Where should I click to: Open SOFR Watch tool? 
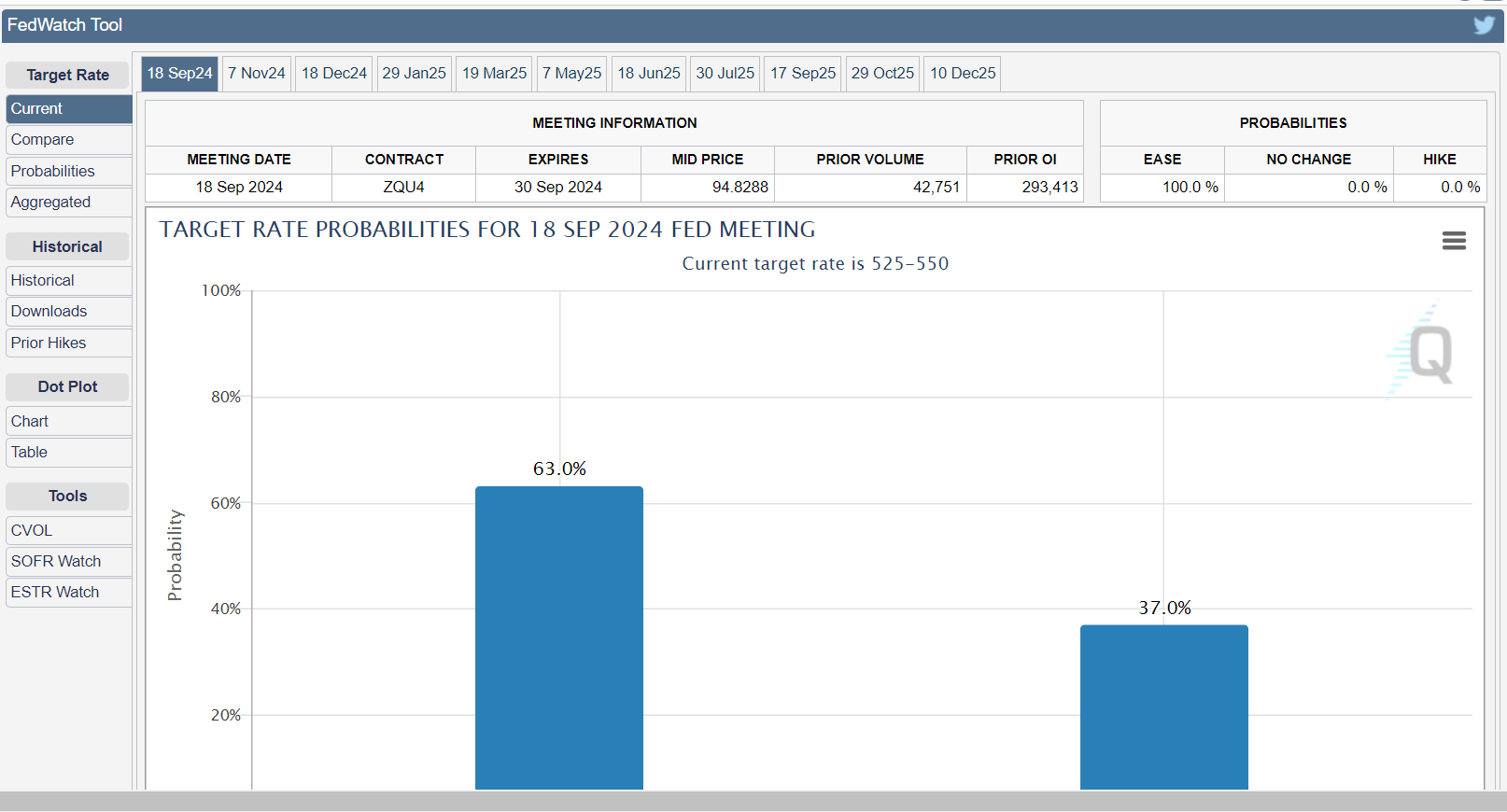(x=68, y=562)
